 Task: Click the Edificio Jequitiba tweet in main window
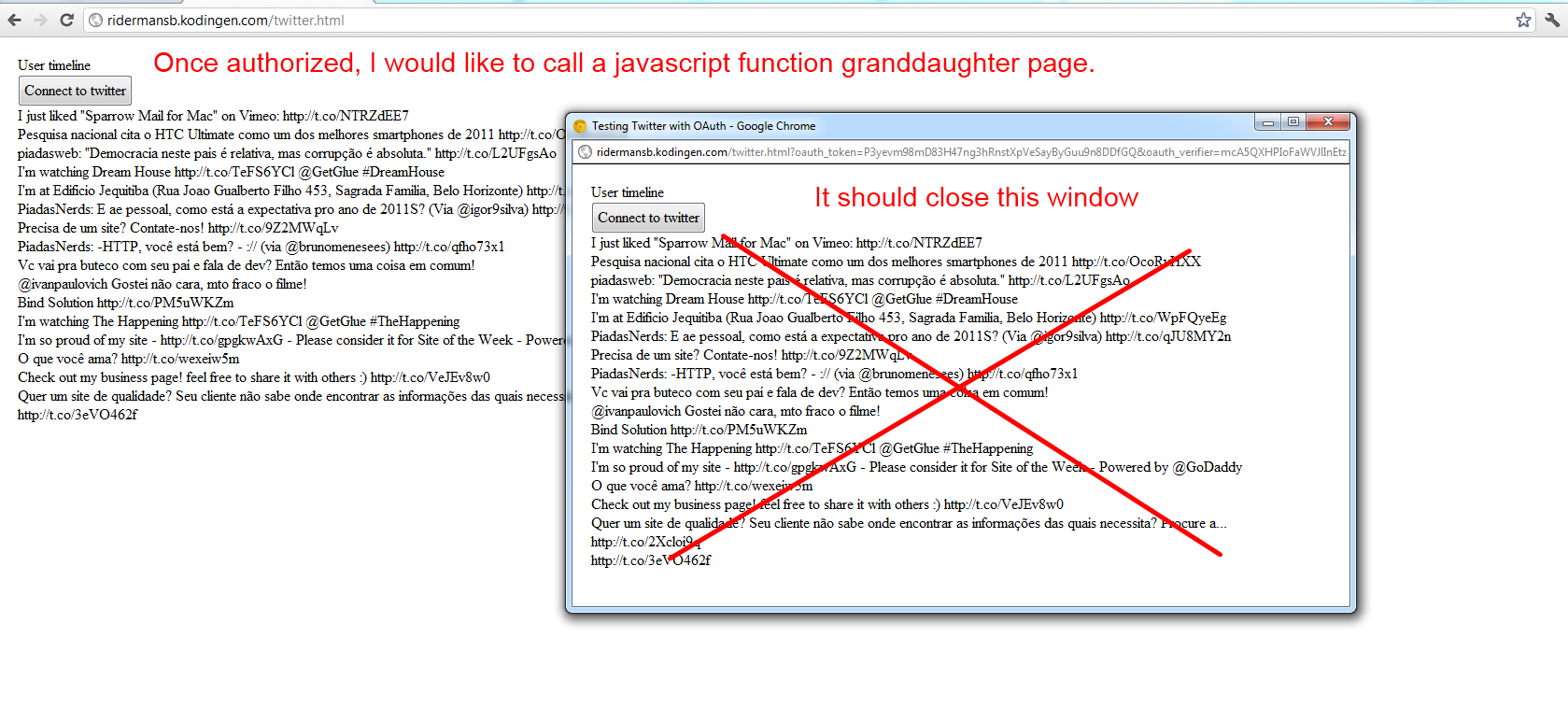tap(291, 191)
